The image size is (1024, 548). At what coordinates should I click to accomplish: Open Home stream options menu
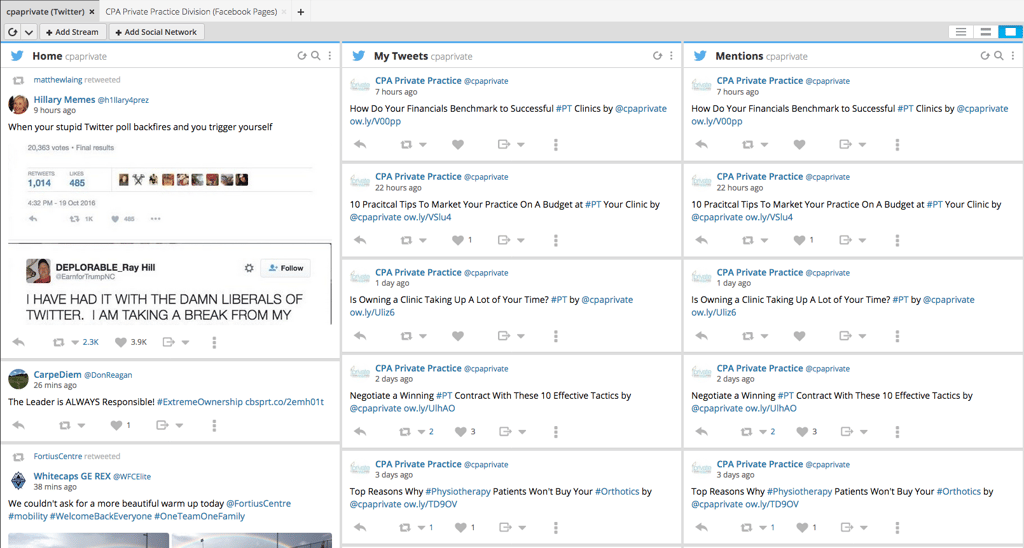[330, 56]
